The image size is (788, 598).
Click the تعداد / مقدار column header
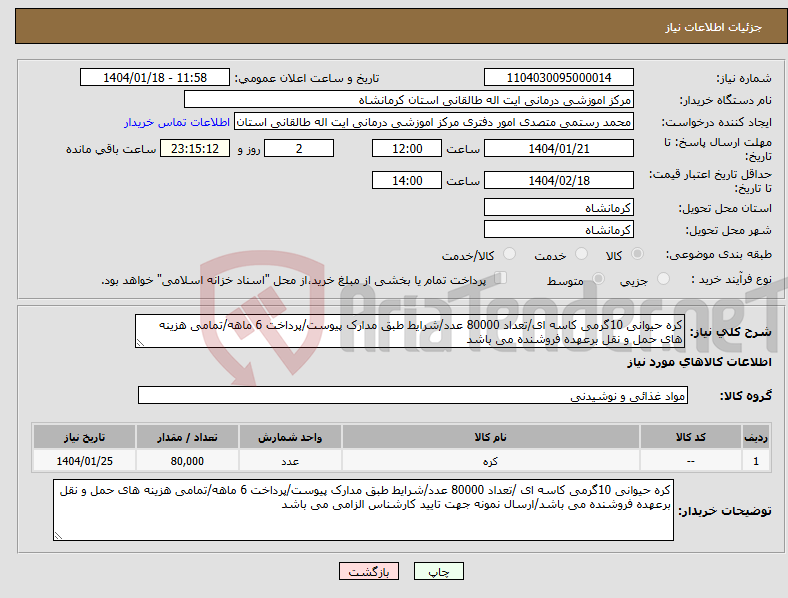pyautogui.click(x=187, y=437)
